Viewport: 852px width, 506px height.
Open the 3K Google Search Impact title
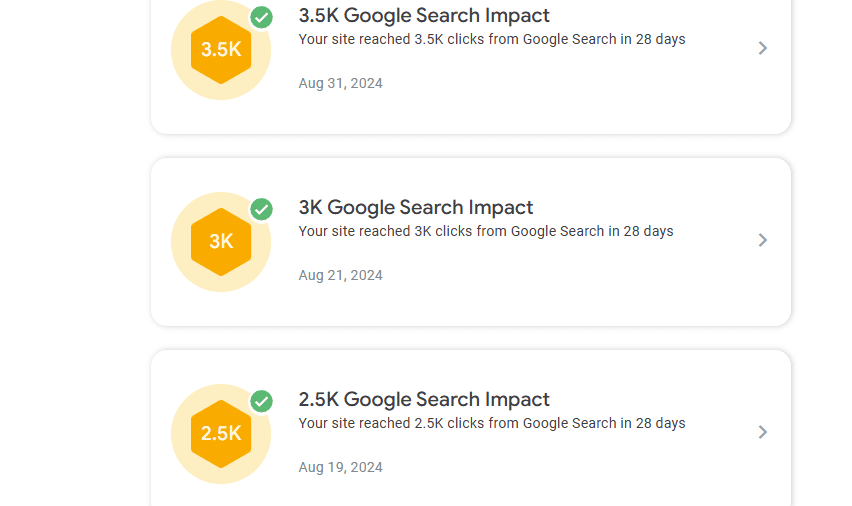[416, 207]
